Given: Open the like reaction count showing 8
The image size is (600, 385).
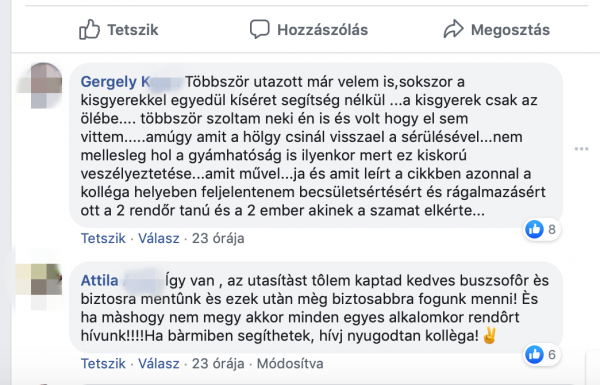Looking at the screenshot, I should 541,229.
